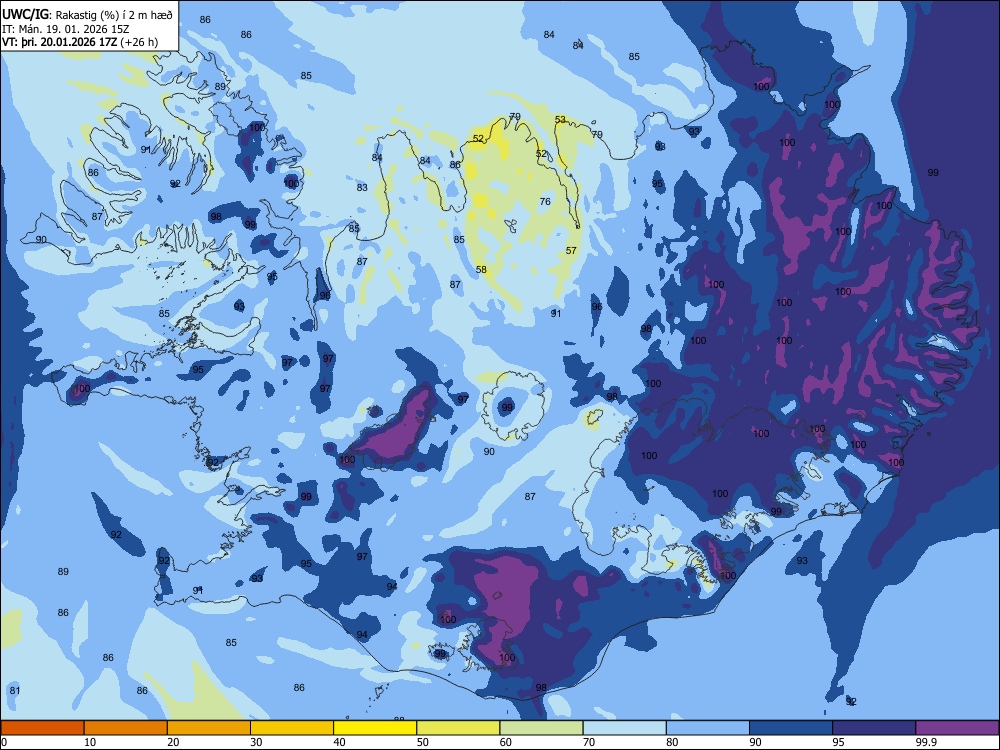Click the light green 60–70 legend swatch

541,728
